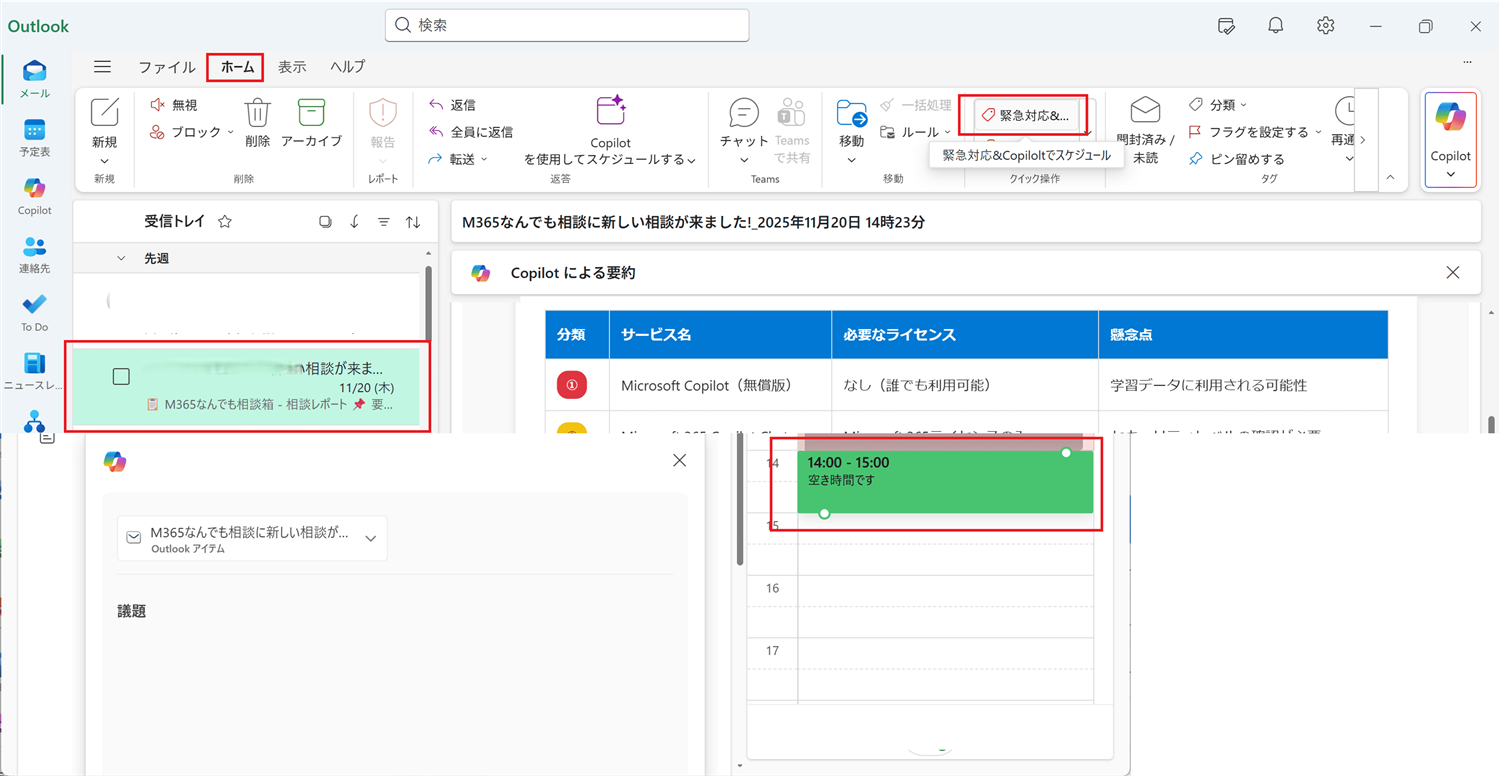1500x776 pixels.
Task: Tick checkbox on the 相談が来ま... message
Action: point(121,376)
